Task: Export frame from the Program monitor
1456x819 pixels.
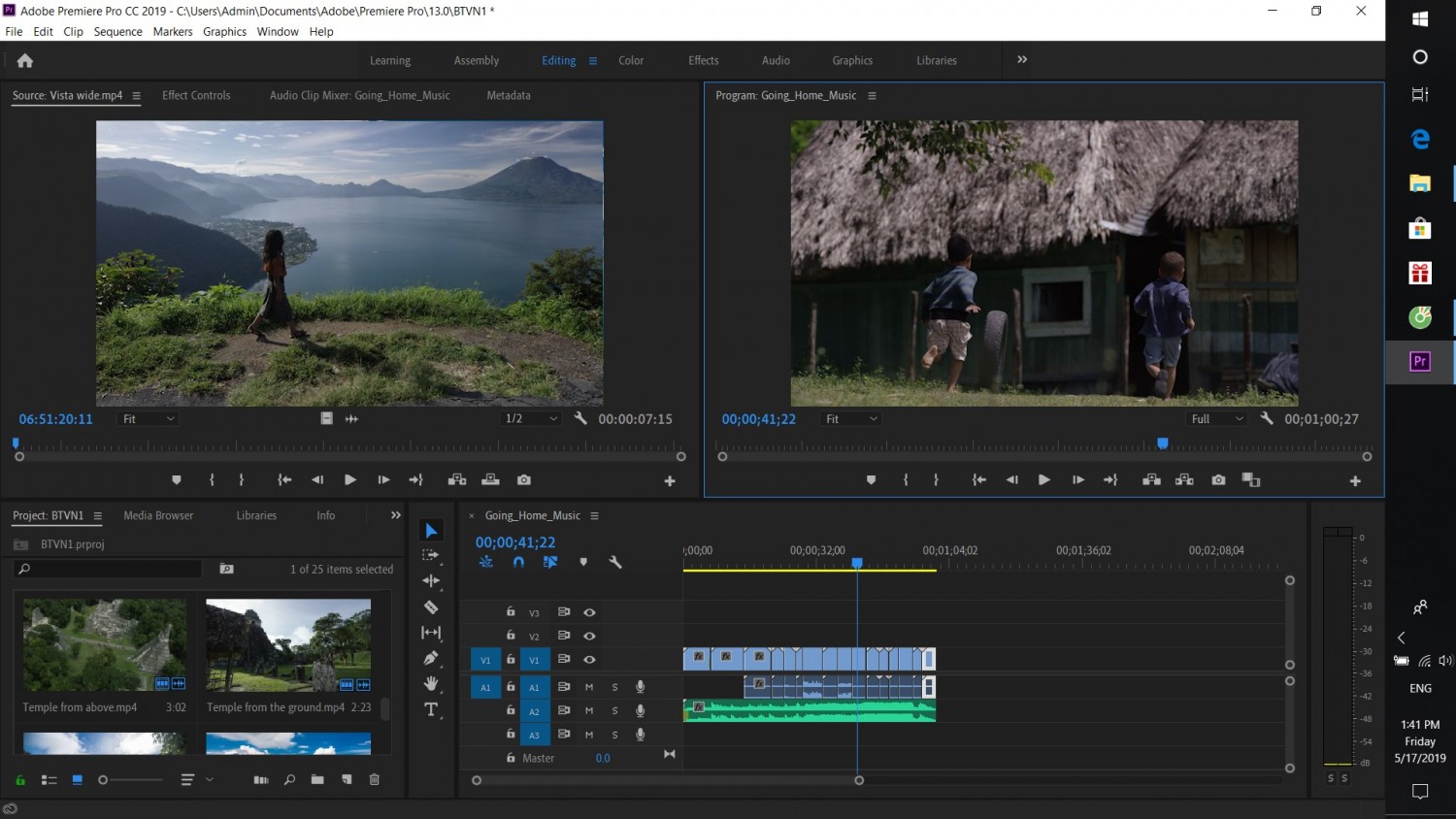Action: pyautogui.click(x=1218, y=479)
